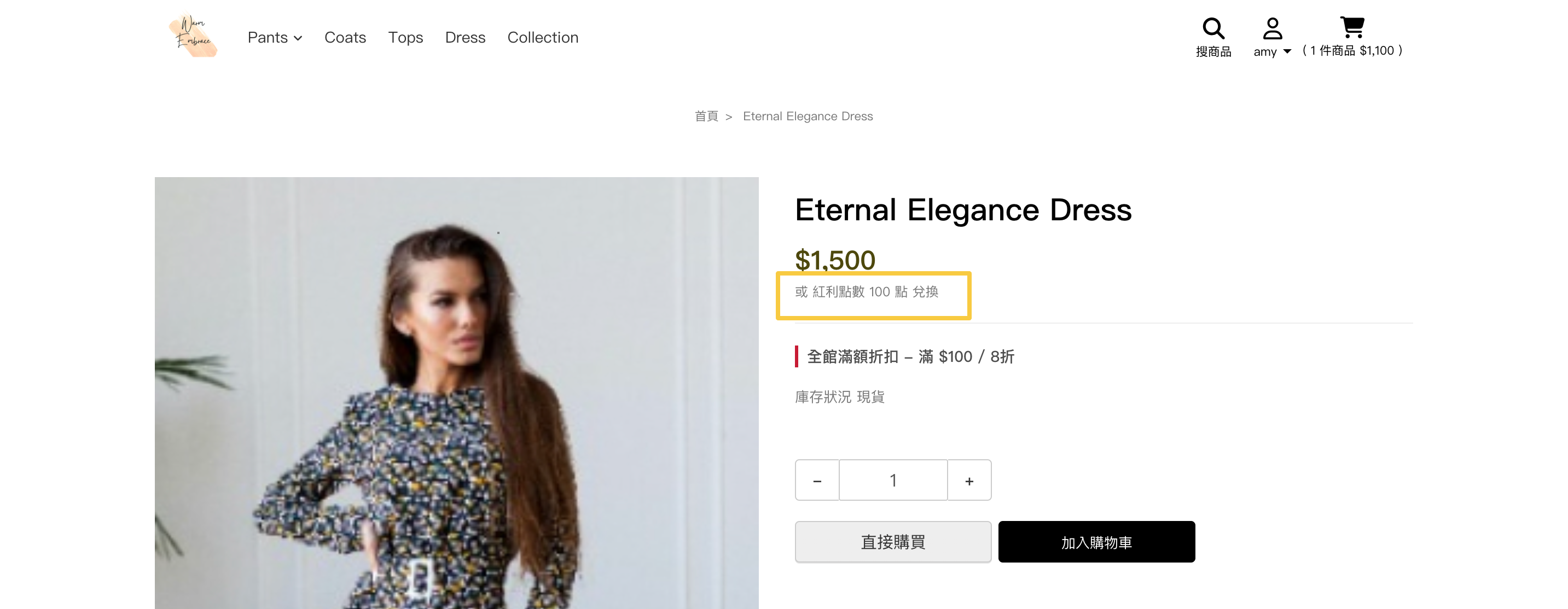Open the Coats menu item
The image size is (1568, 609).
(345, 38)
